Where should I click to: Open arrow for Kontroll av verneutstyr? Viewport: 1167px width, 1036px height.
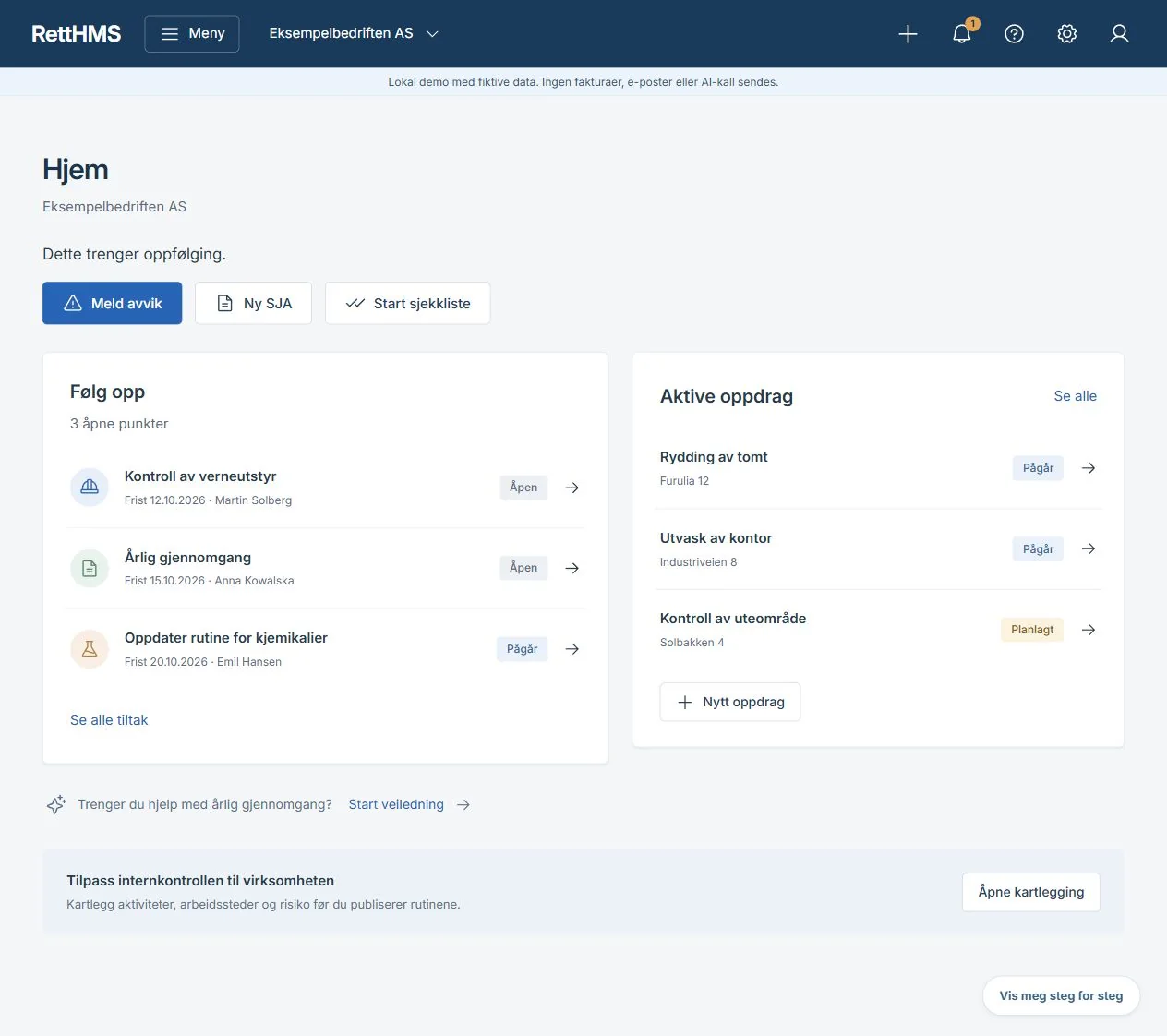click(x=572, y=488)
